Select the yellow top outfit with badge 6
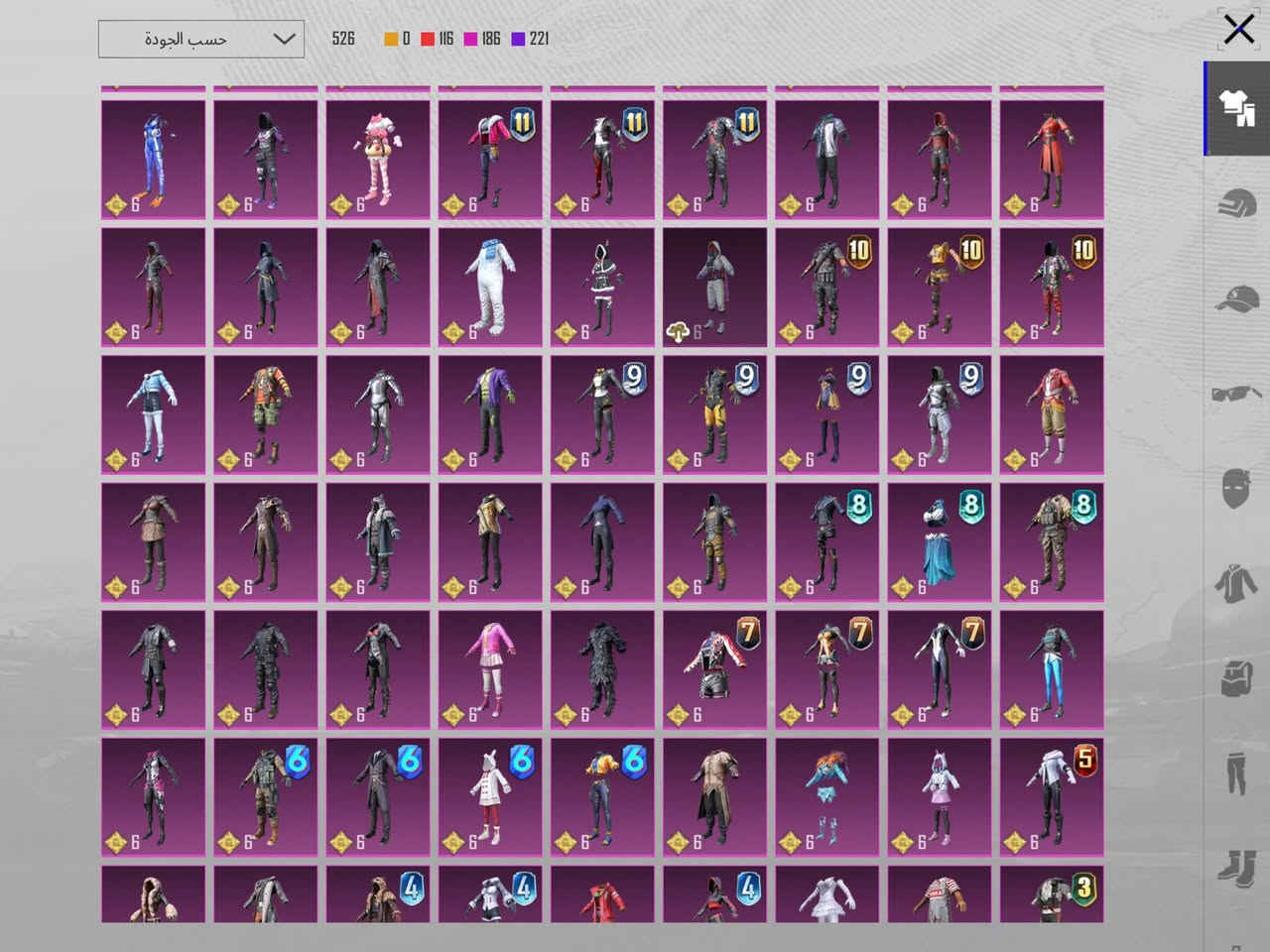Image resolution: width=1270 pixels, height=952 pixels. 602,797
